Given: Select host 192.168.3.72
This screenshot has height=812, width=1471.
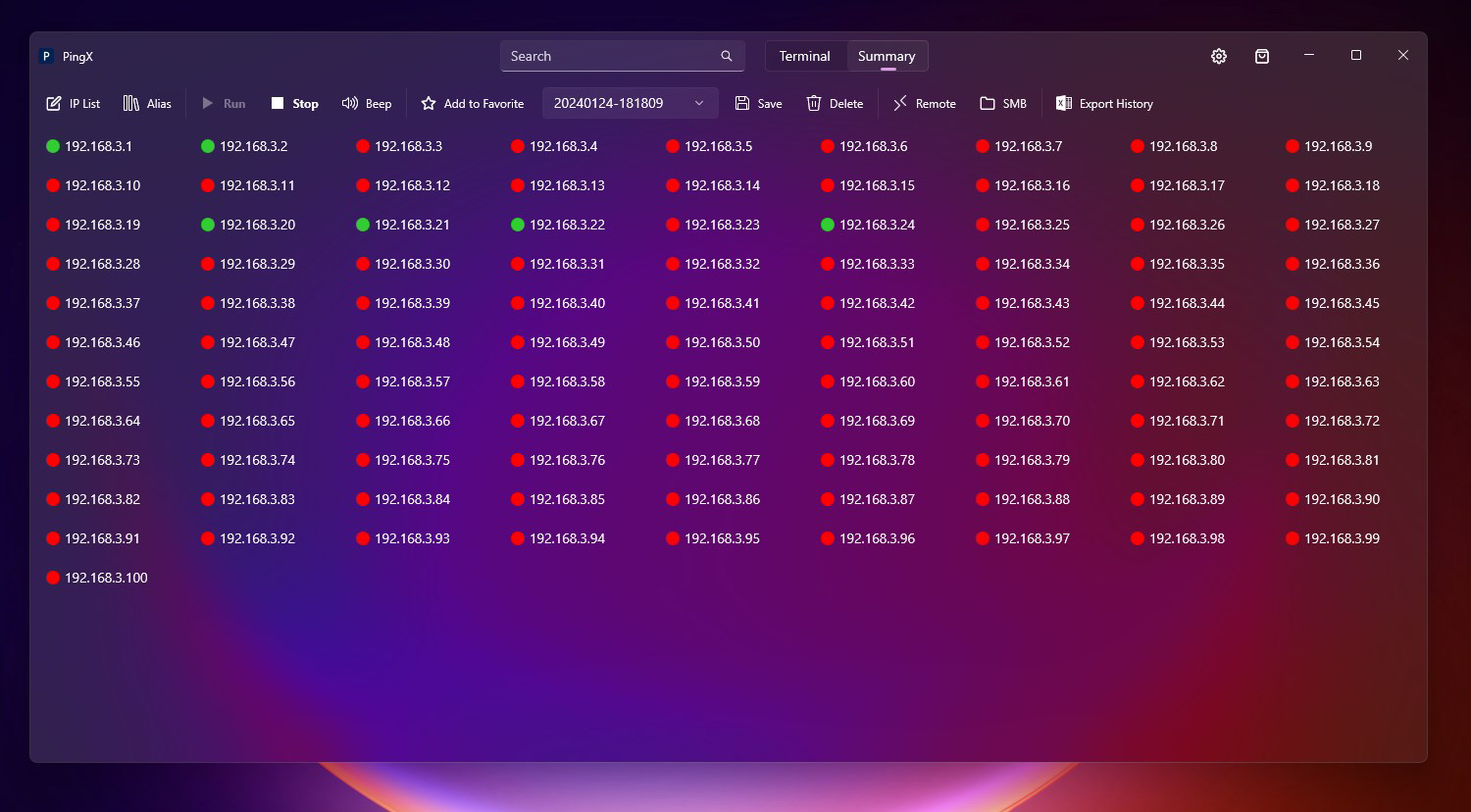Looking at the screenshot, I should tap(1333, 421).
